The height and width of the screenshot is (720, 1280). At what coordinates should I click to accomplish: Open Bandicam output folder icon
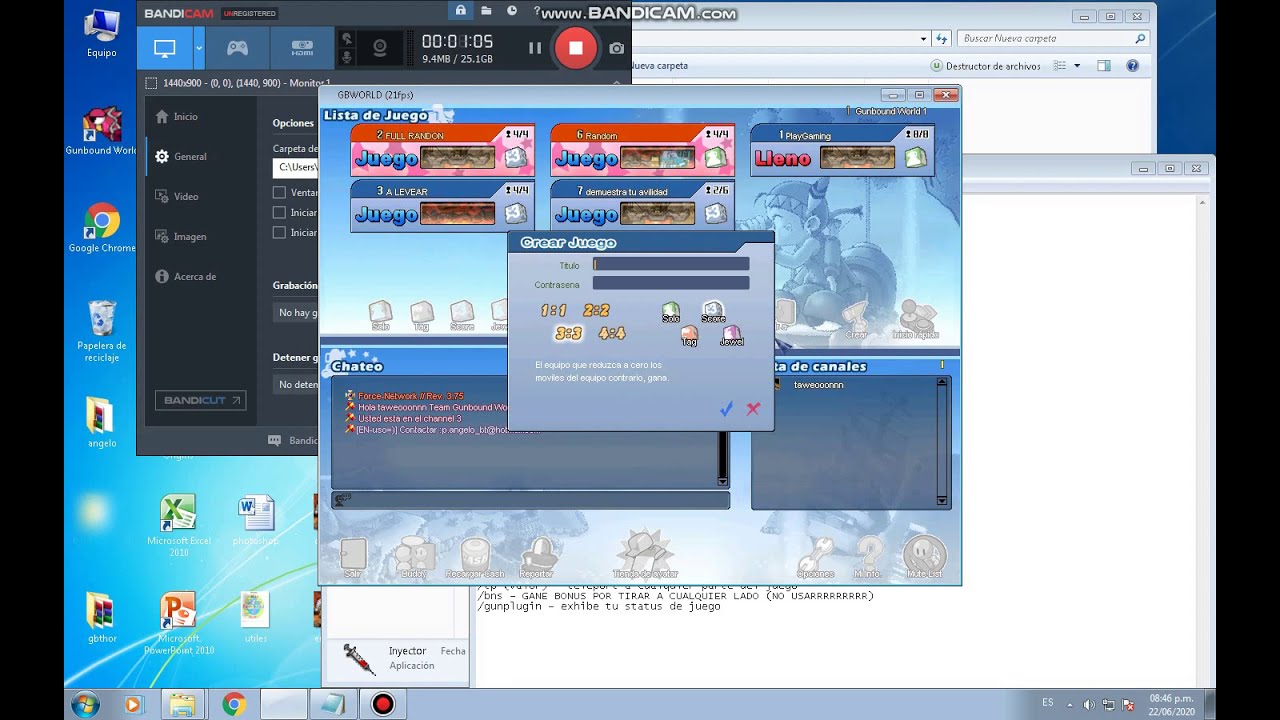click(486, 11)
